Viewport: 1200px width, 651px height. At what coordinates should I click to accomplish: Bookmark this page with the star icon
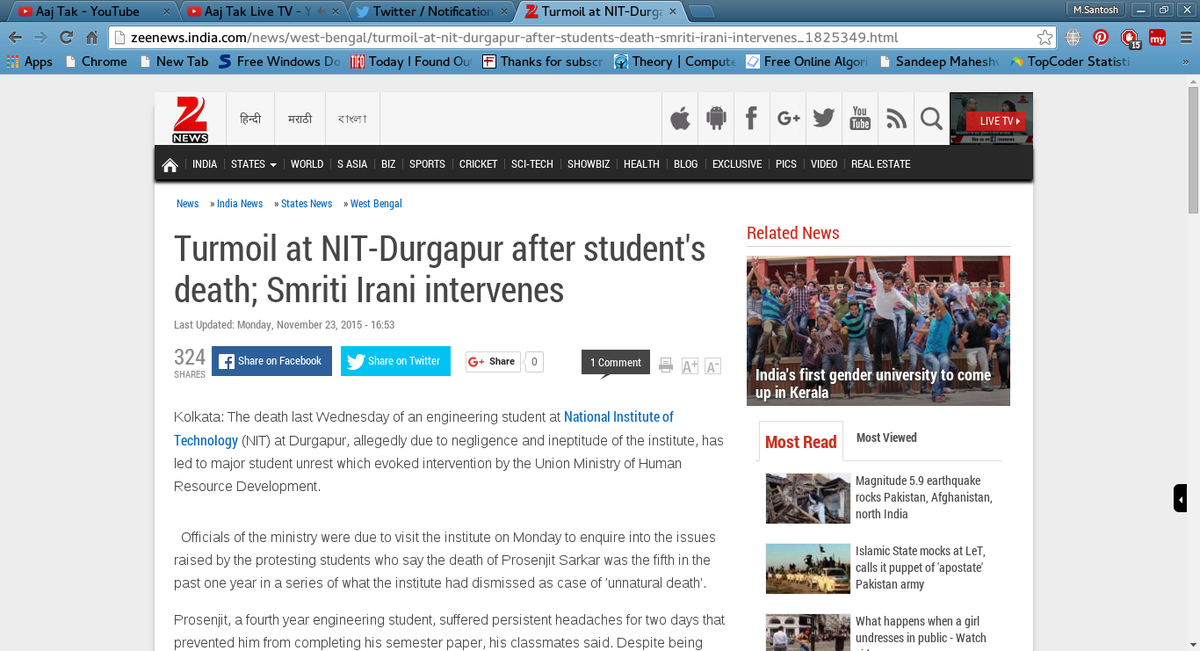pos(1045,37)
